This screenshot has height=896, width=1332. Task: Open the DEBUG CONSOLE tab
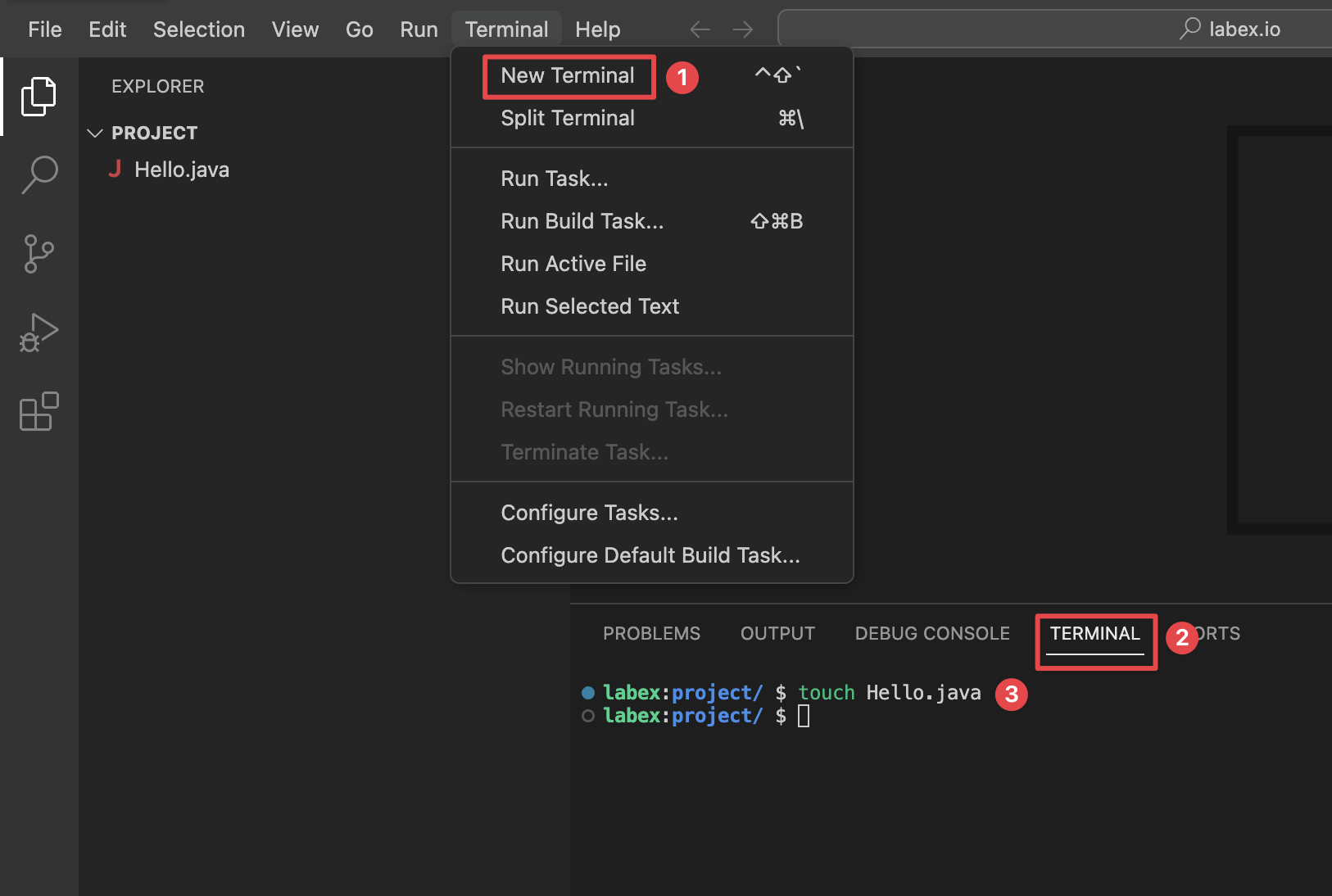pyautogui.click(x=932, y=633)
